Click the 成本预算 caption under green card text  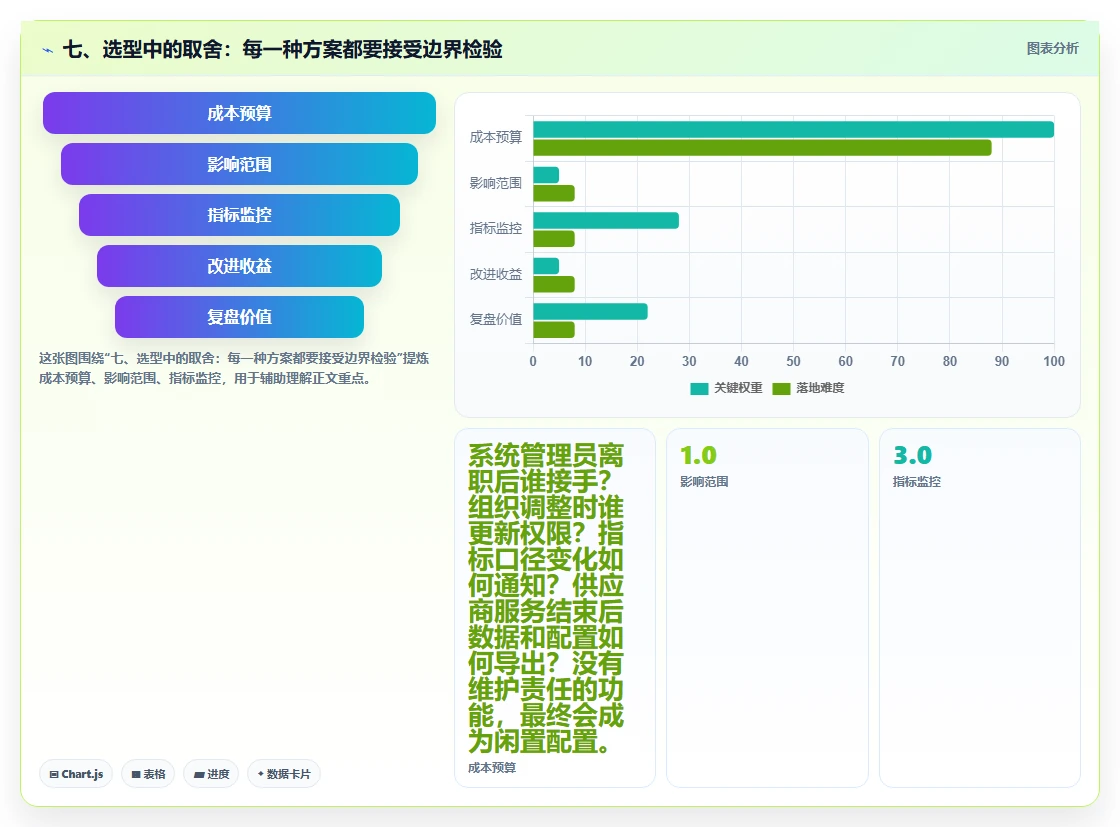[x=492, y=768]
